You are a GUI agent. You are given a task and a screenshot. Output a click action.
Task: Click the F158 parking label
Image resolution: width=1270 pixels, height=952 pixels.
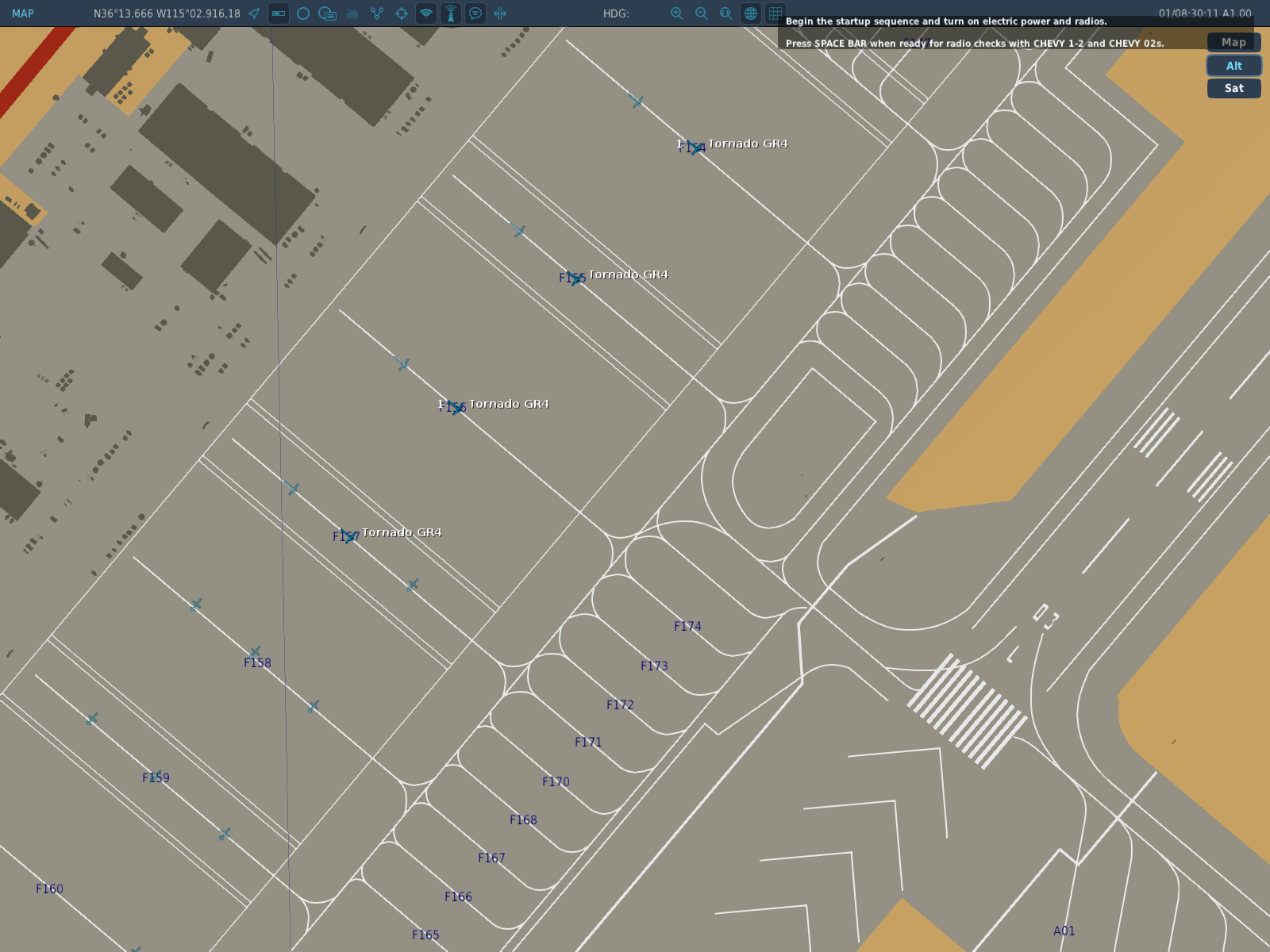257,663
